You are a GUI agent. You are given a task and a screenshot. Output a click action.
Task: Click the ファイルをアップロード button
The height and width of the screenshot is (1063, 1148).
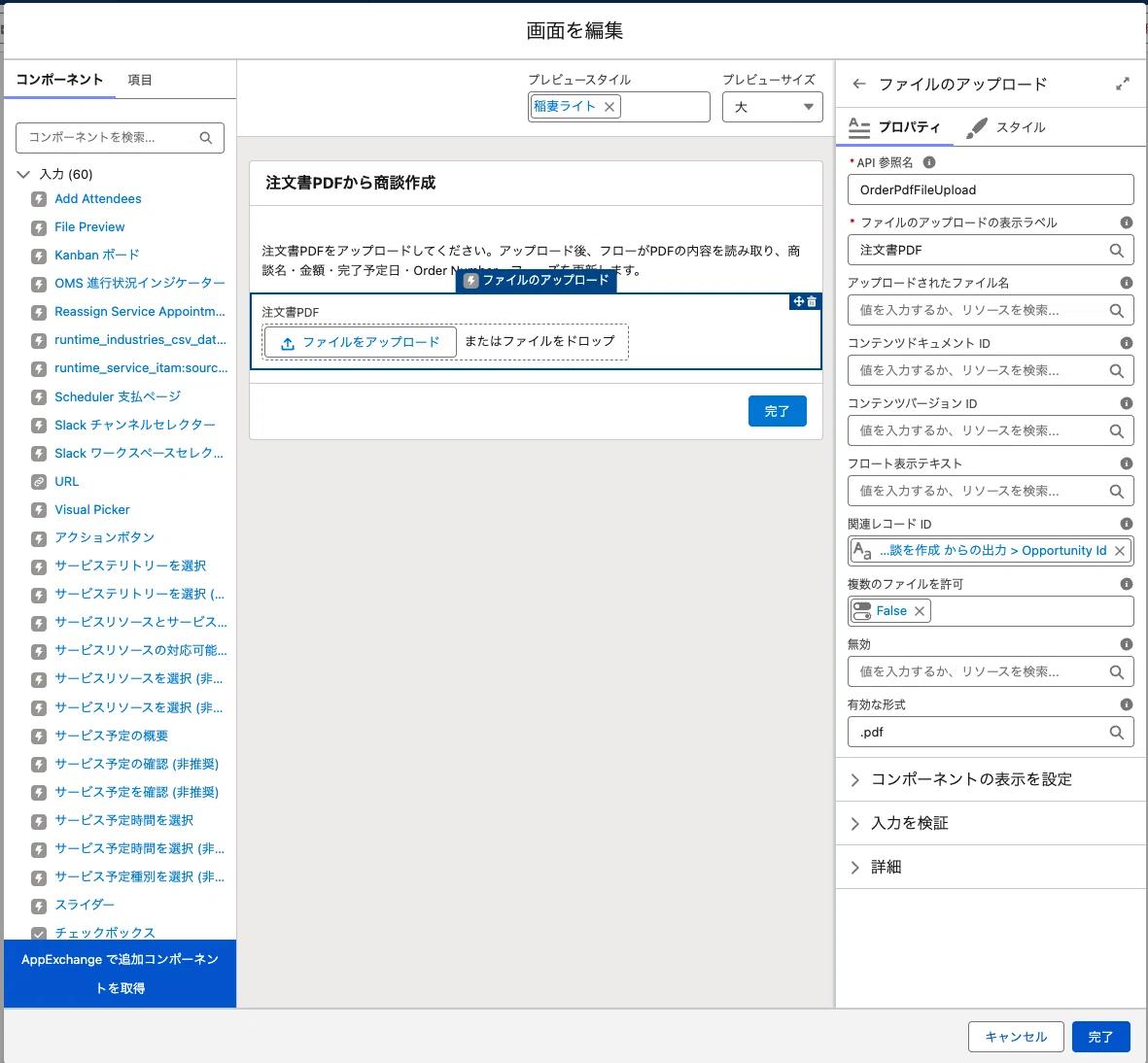(x=361, y=343)
